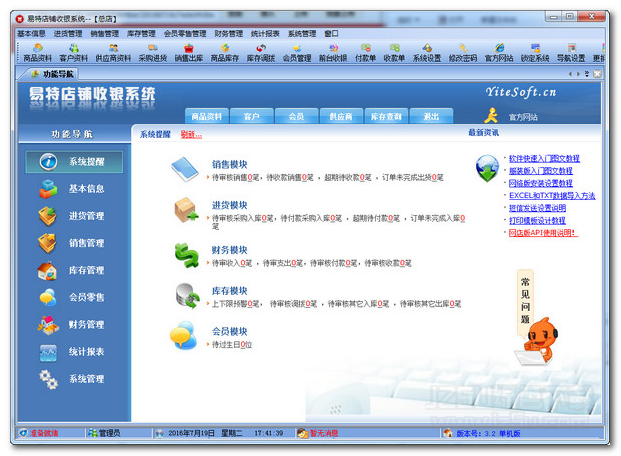
Task: Click the globe download icon
Action: tap(487, 168)
